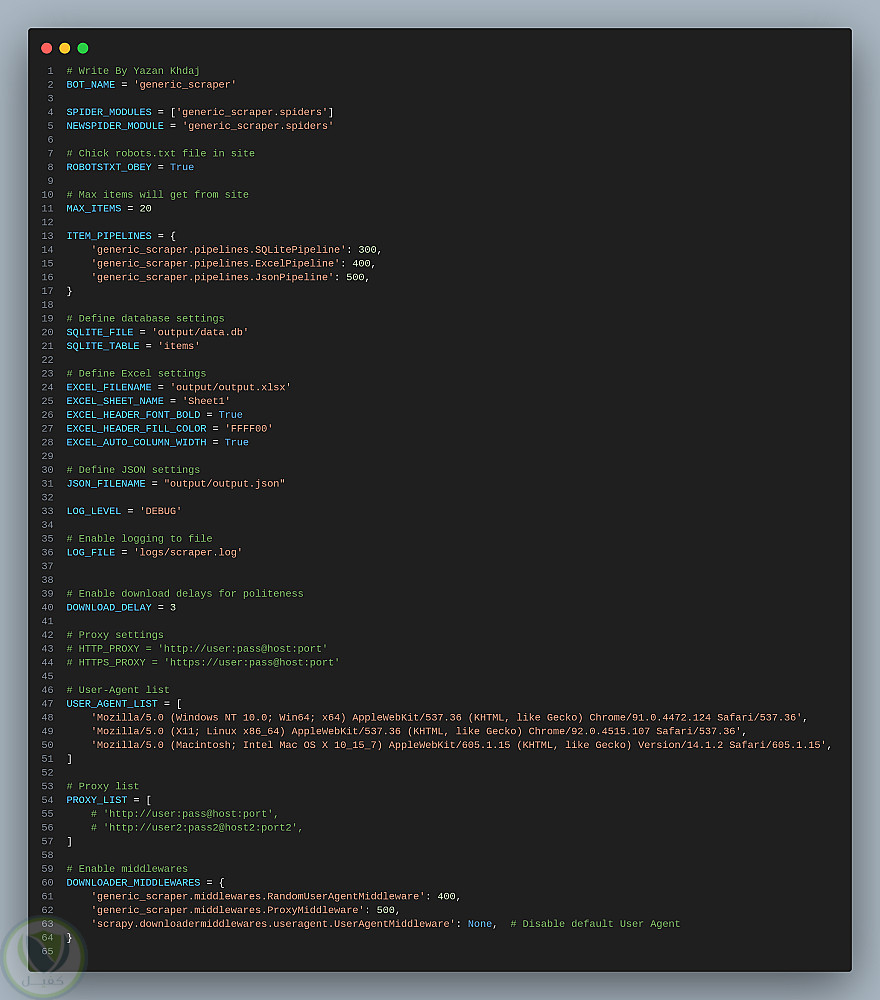Click the ExcelPipeline string entry

click(x=216, y=263)
